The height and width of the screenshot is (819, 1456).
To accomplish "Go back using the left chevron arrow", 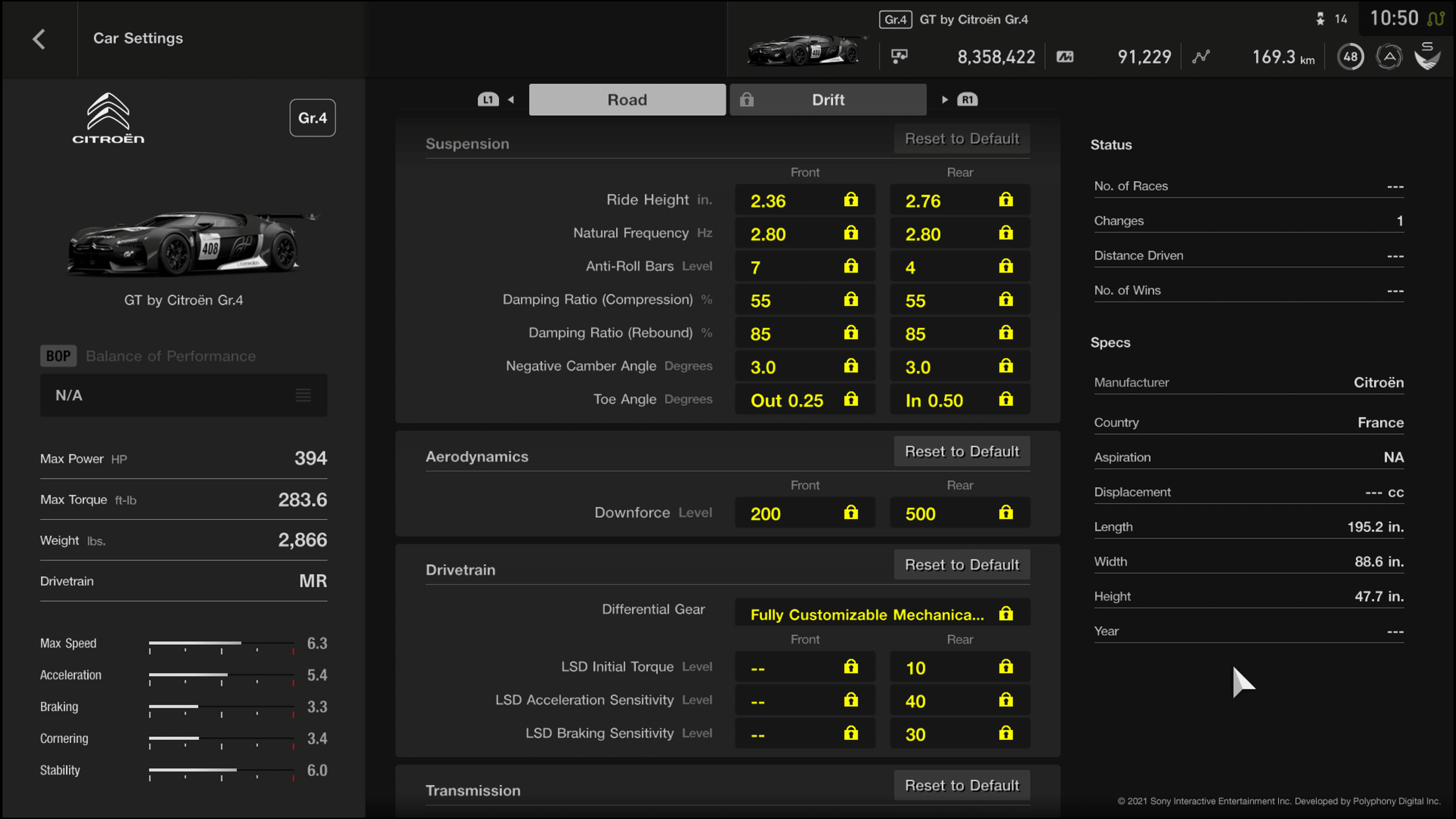I will click(38, 39).
